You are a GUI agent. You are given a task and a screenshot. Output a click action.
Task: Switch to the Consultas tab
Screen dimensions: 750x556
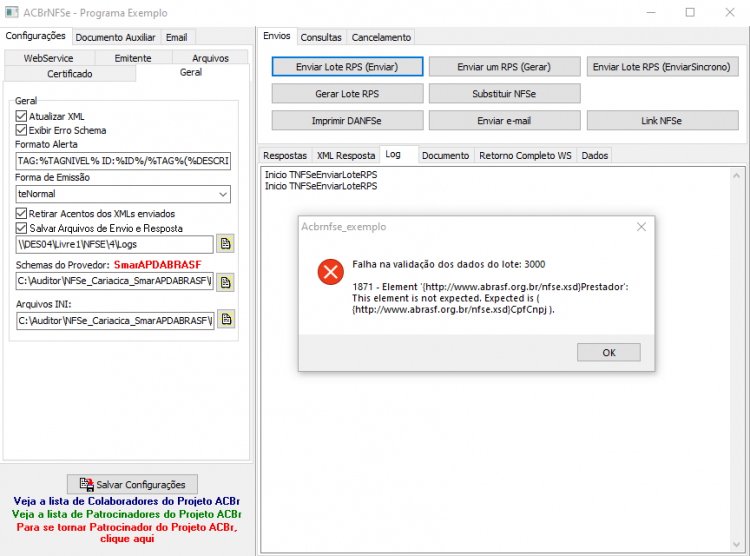tap(321, 37)
